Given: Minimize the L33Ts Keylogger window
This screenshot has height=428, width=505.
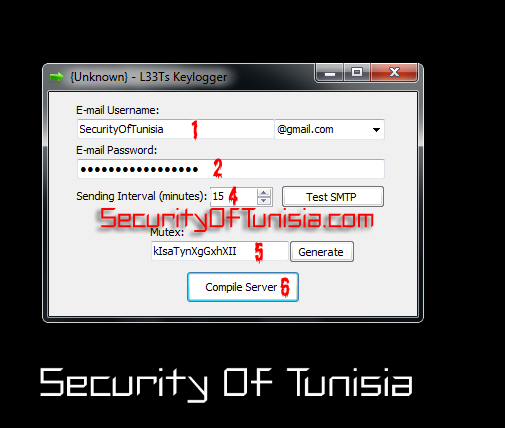Looking at the screenshot, I should pyautogui.click(x=329, y=72).
